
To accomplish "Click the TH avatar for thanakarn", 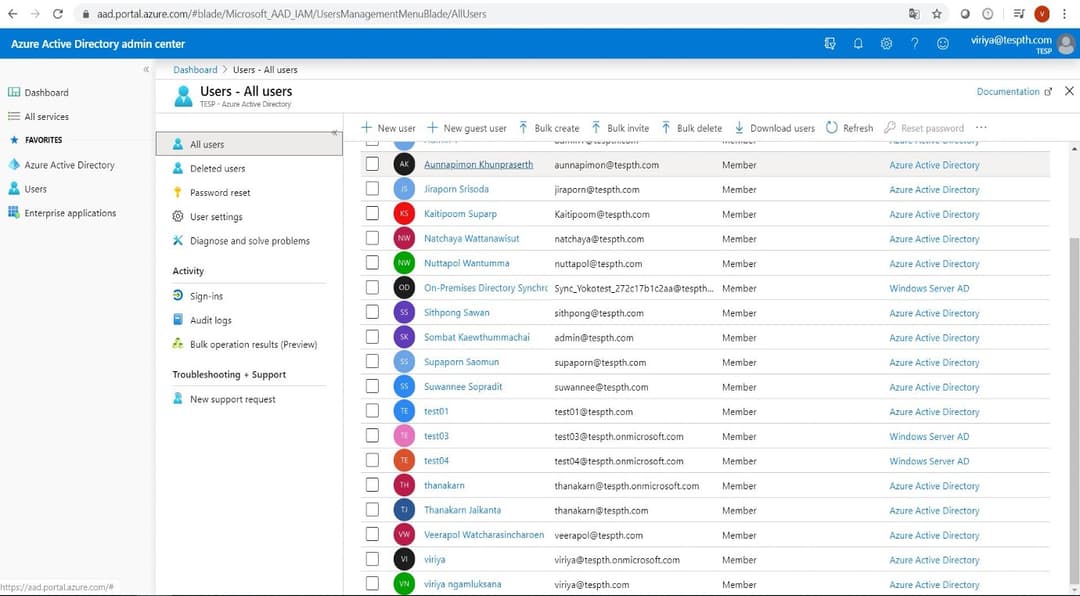I will click(404, 485).
